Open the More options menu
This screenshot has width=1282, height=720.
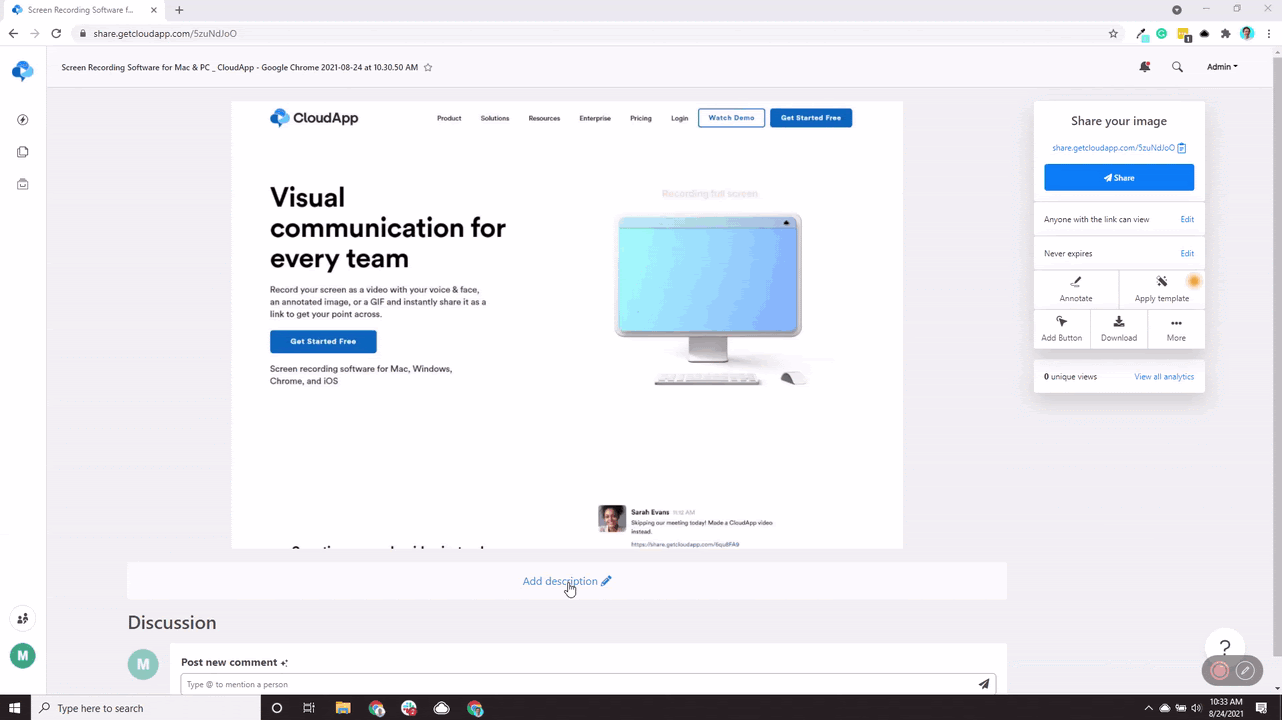[x=1176, y=329]
